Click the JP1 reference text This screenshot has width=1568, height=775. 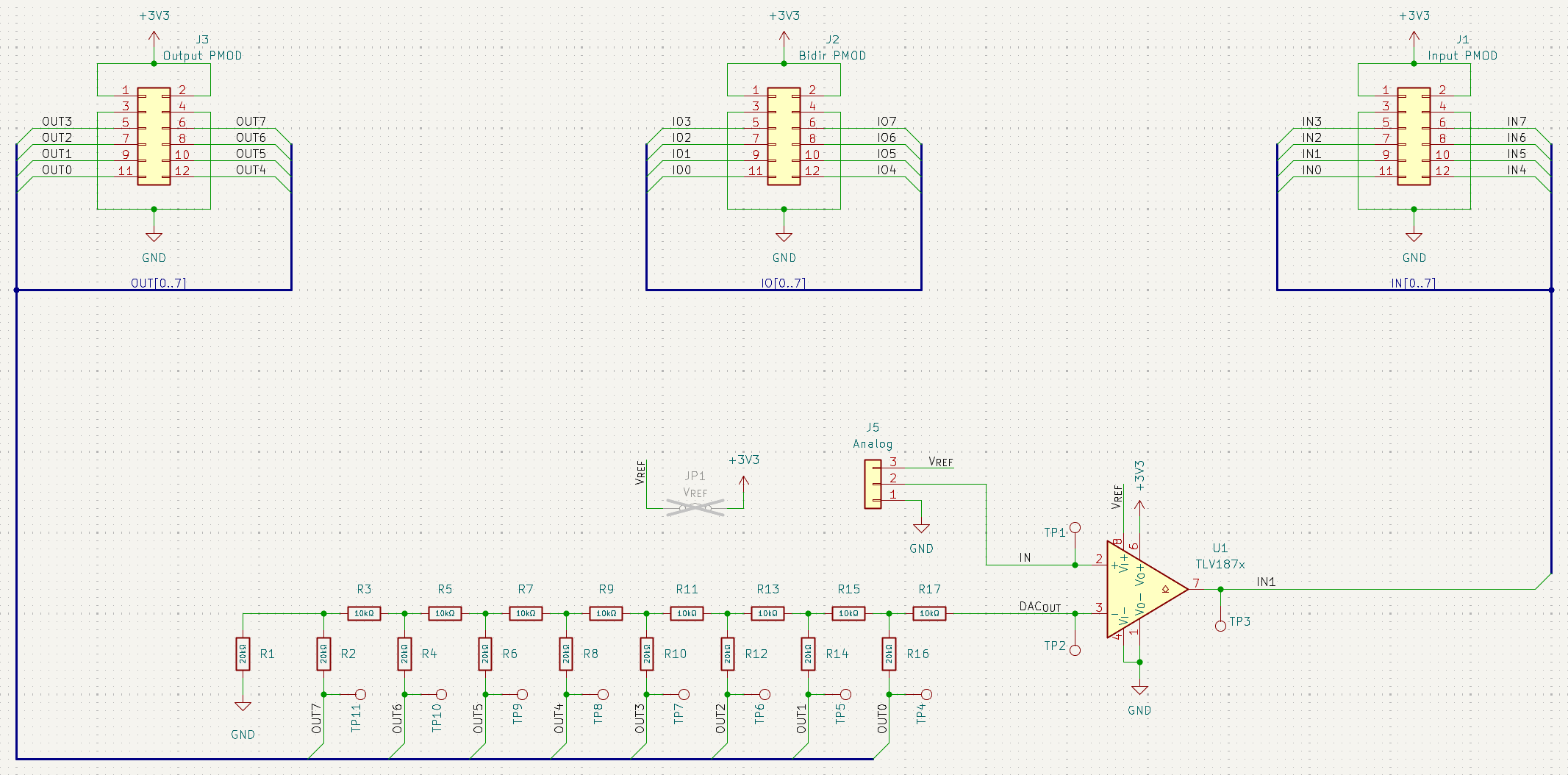[x=695, y=476]
